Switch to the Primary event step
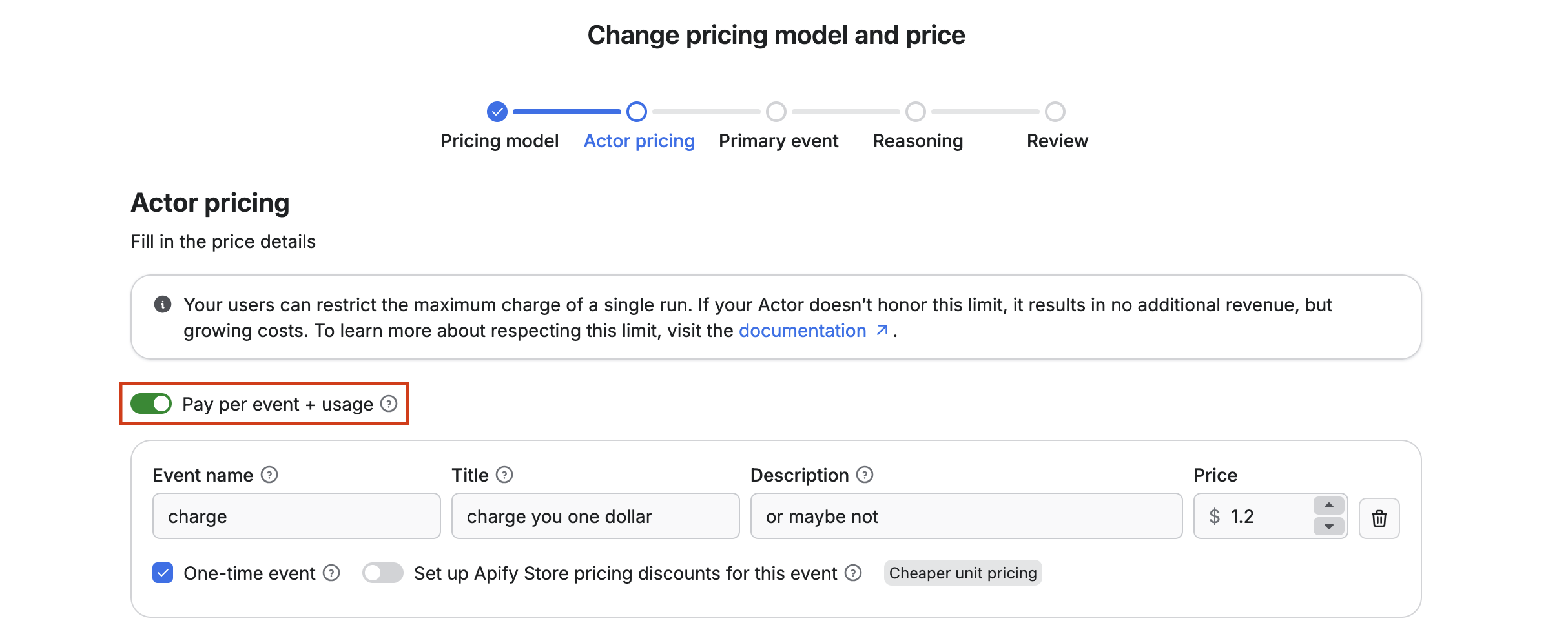Screen dimensions: 1568x634 pos(776,111)
